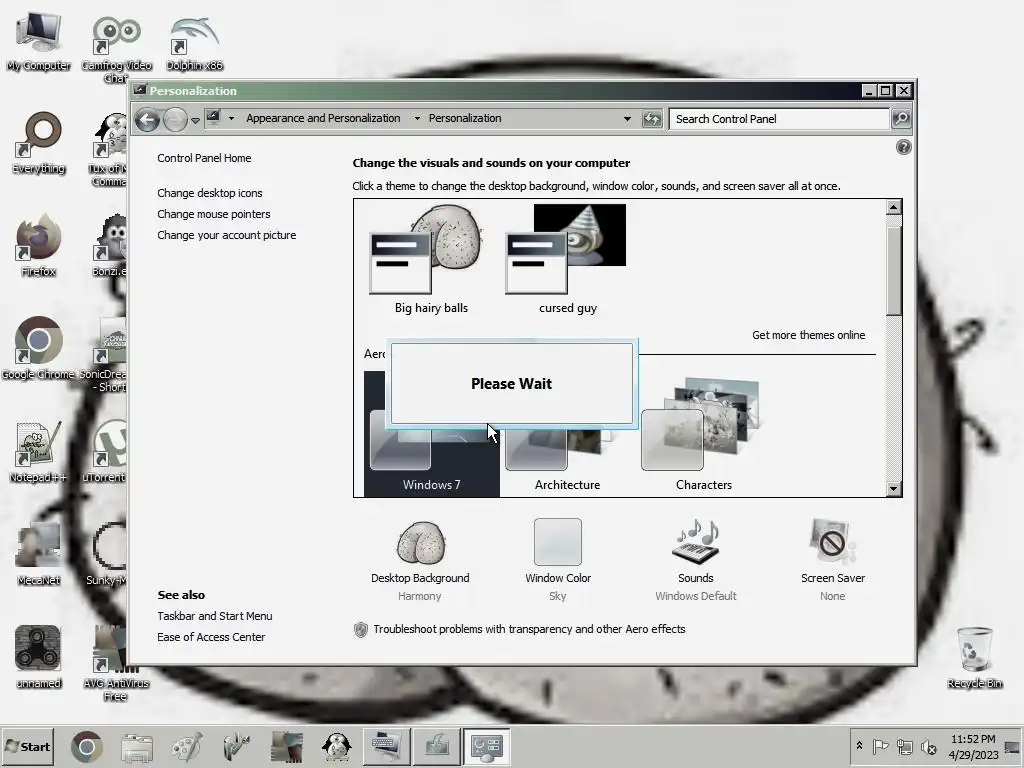Select Notepad++ desktop shortcut

click(39, 452)
